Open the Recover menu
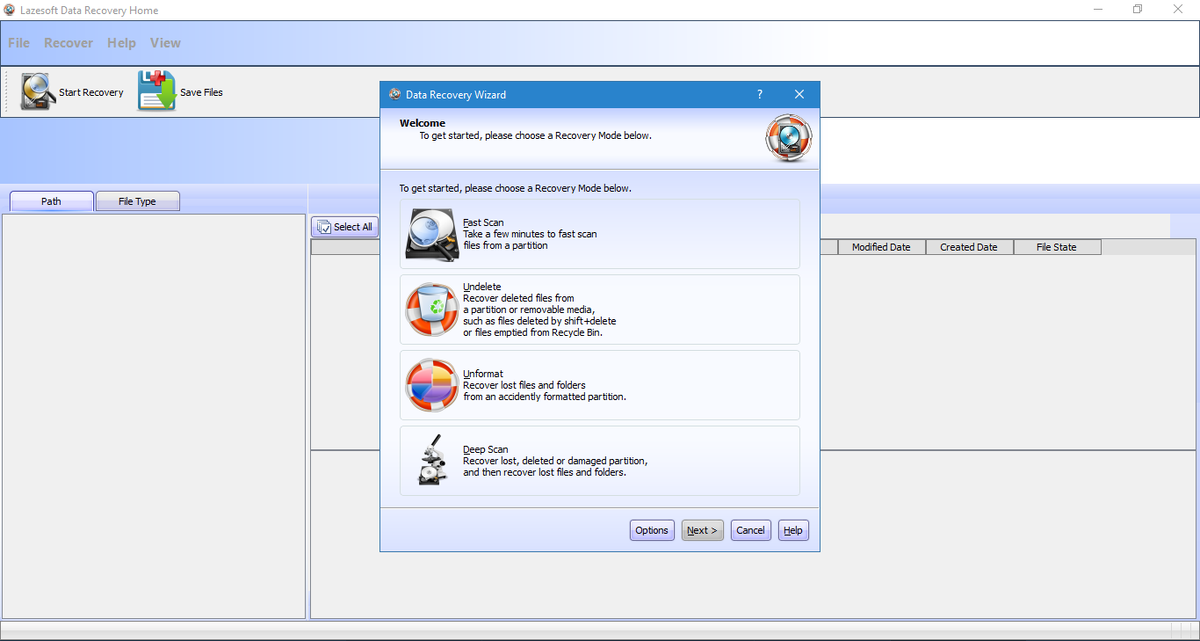The image size is (1200, 641). [69, 43]
